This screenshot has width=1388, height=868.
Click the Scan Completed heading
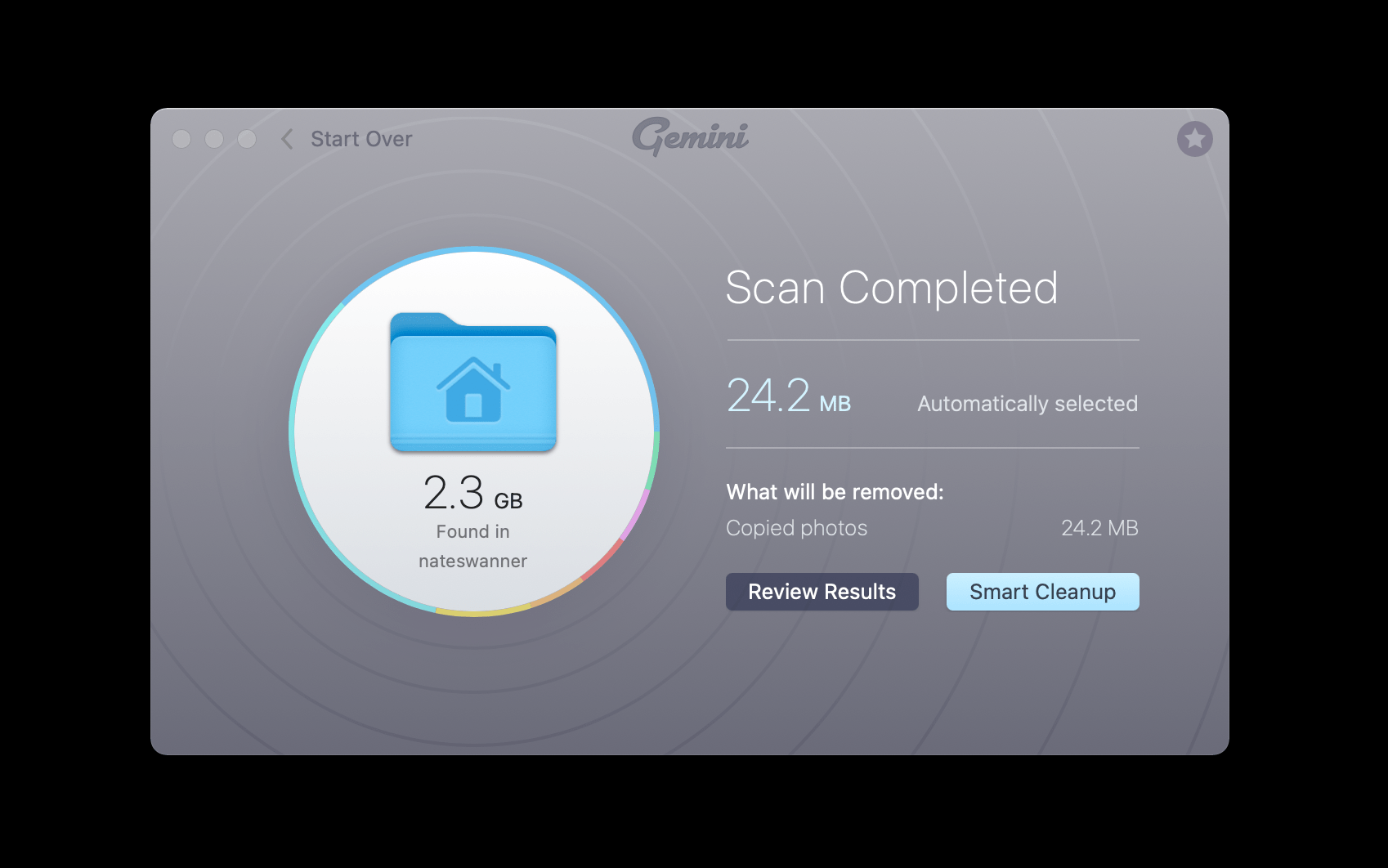coord(892,288)
